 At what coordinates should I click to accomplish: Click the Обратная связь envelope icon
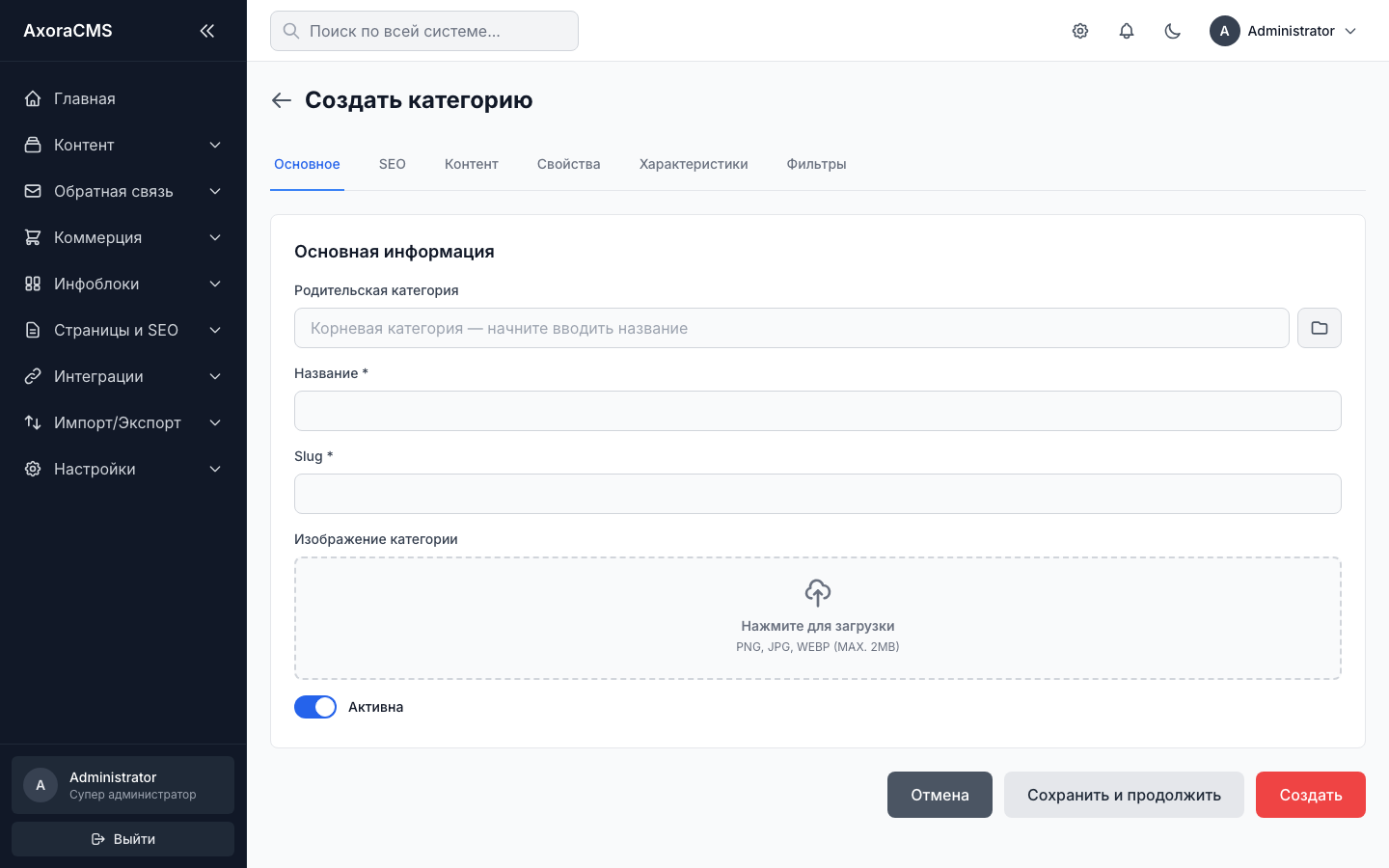click(x=33, y=191)
